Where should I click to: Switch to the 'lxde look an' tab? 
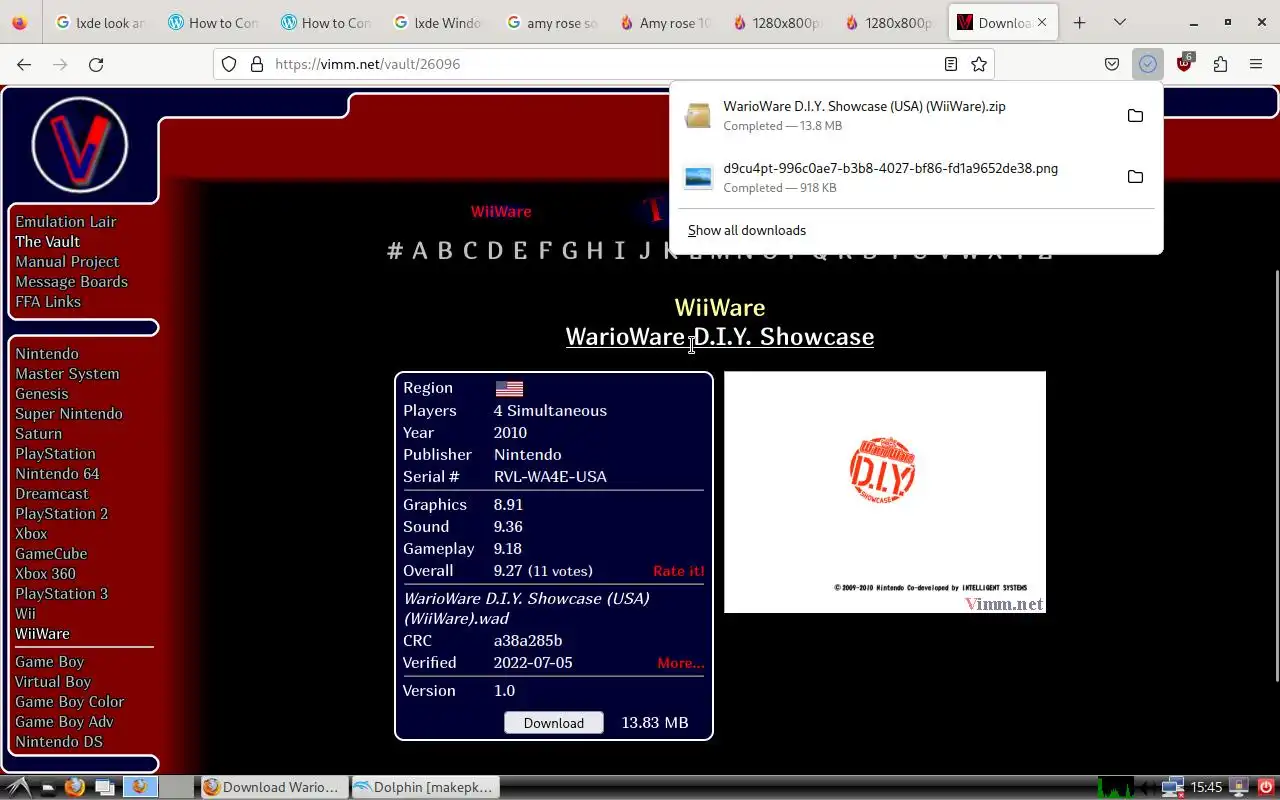pos(100,22)
